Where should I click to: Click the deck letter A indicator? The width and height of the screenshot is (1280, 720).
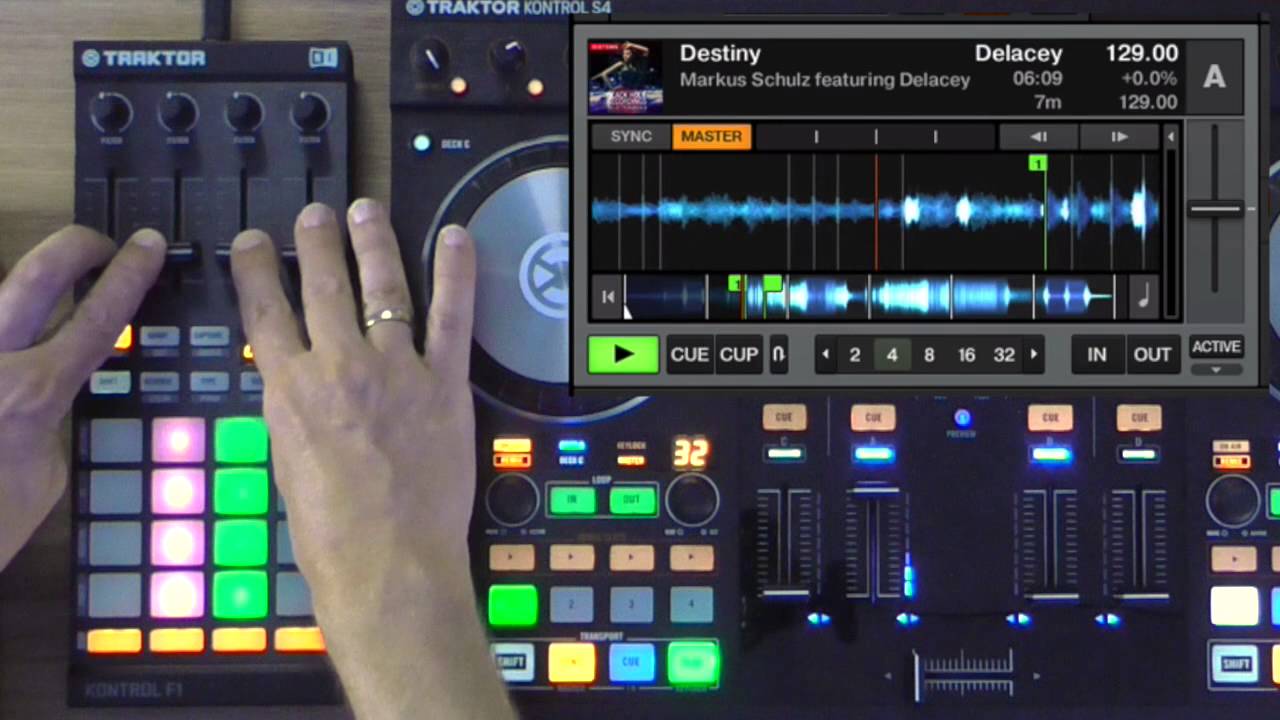1214,77
